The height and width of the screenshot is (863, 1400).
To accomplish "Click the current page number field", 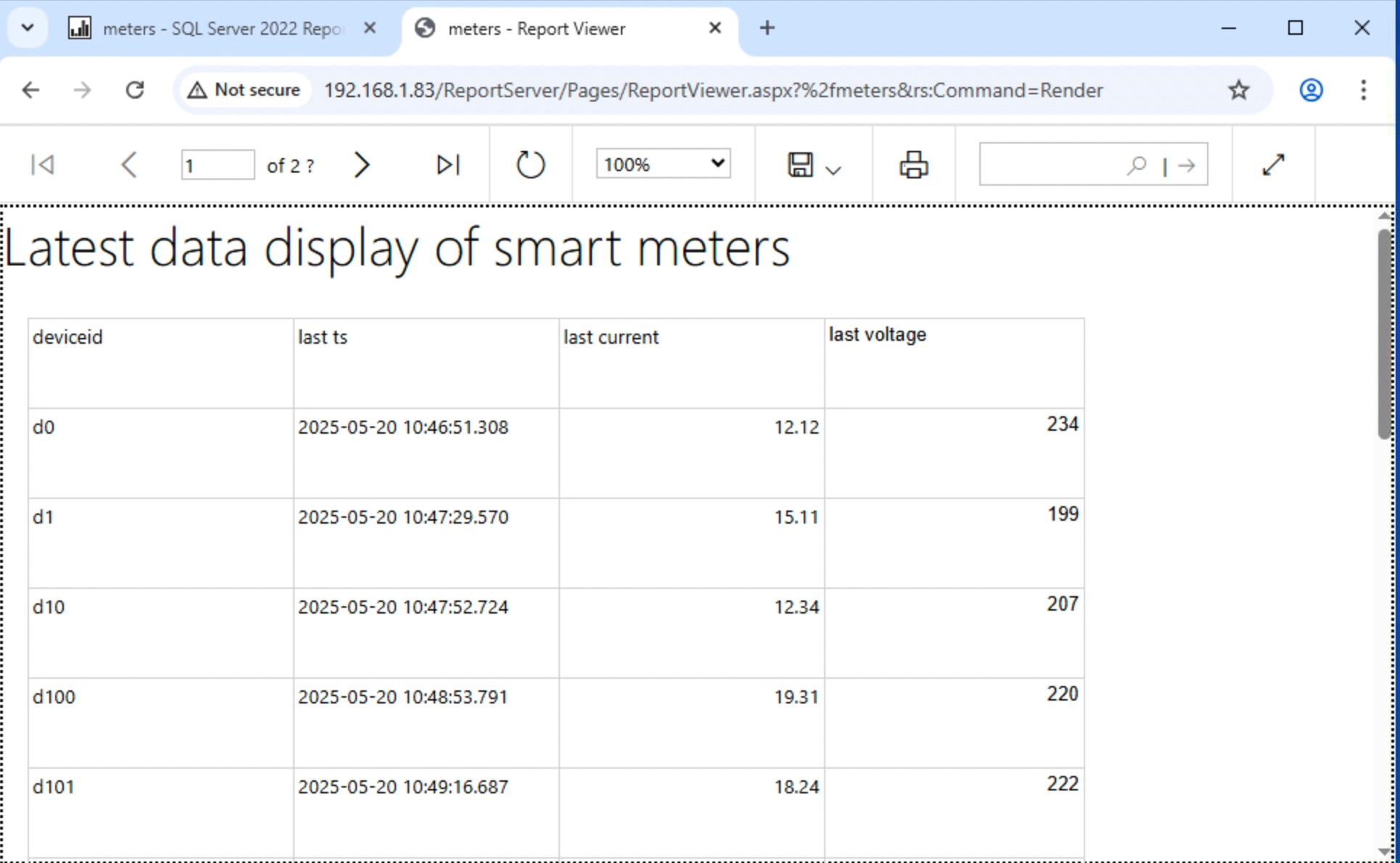I will tap(217, 165).
